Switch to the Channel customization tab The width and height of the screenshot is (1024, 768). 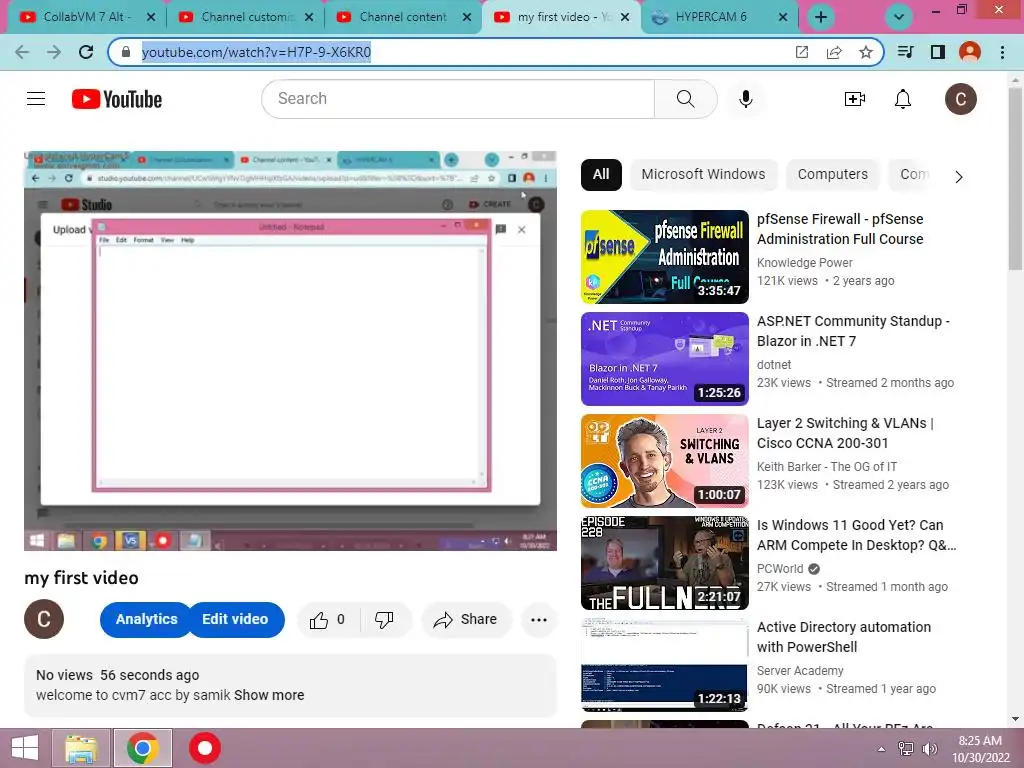pyautogui.click(x=246, y=17)
